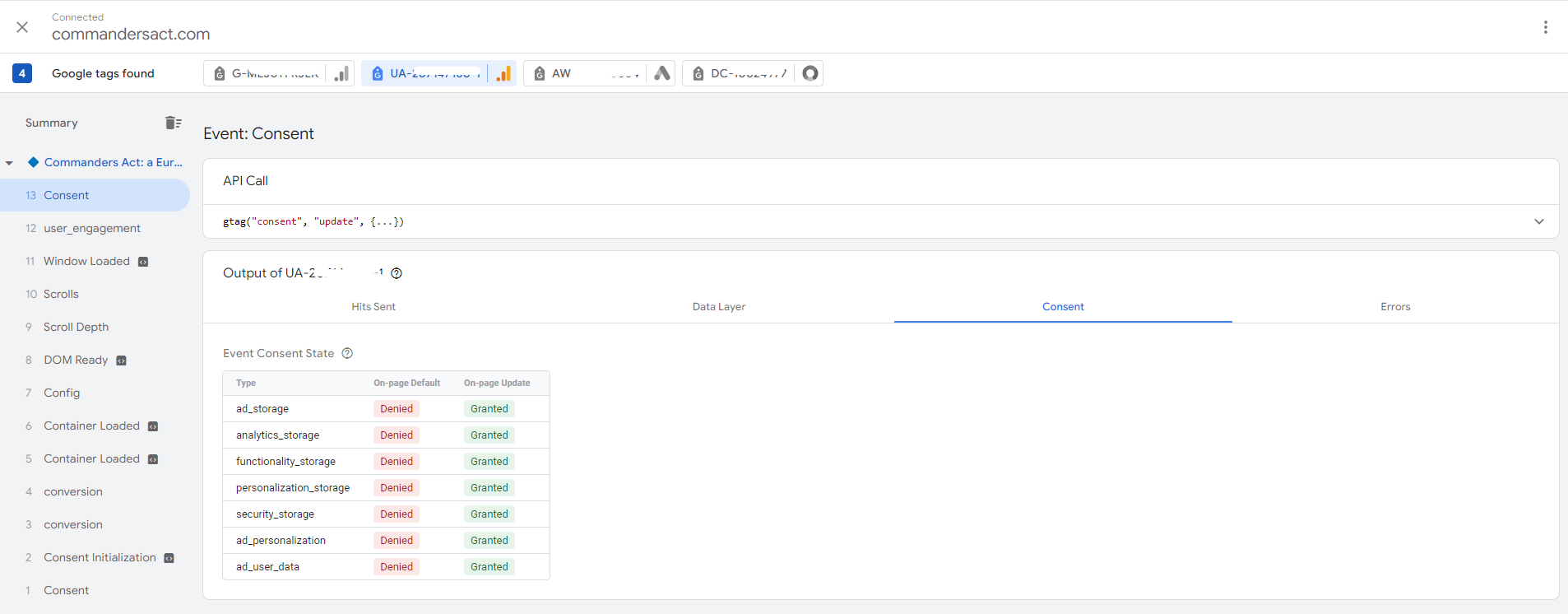Close the Tag Assistant debug session
1568x614 pixels.
pos(22,27)
